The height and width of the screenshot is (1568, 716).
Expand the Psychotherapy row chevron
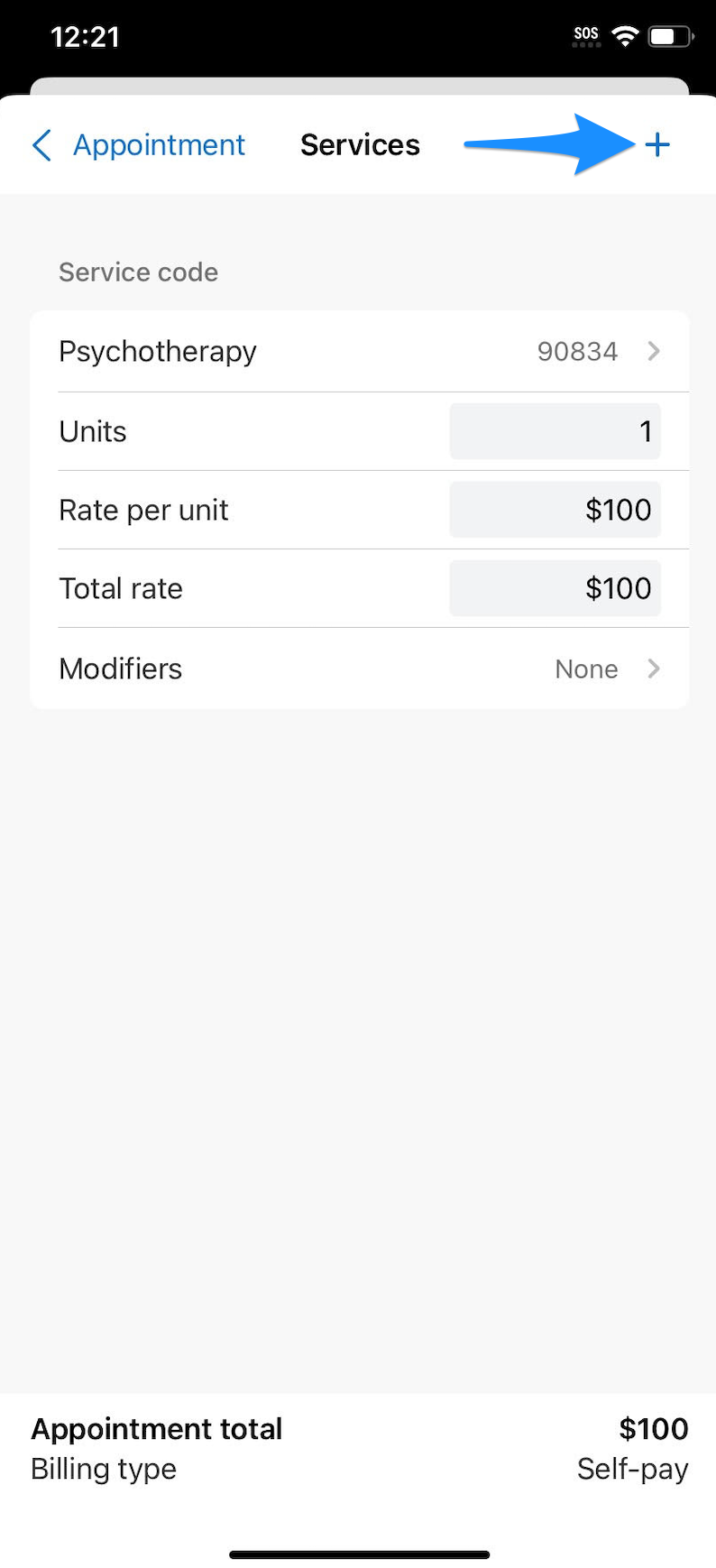click(654, 351)
